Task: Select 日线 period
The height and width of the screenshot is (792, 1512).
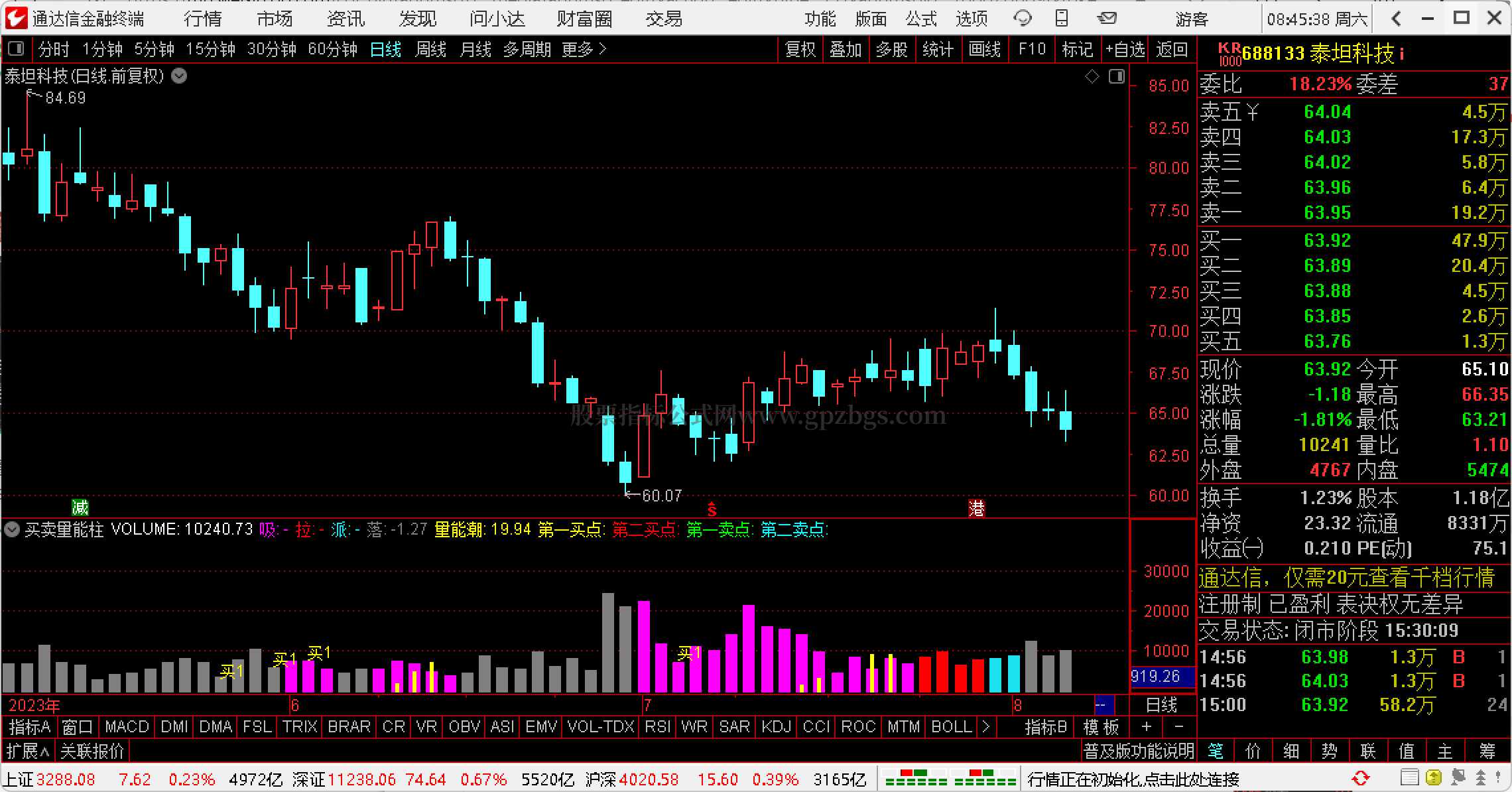Action: pos(385,49)
